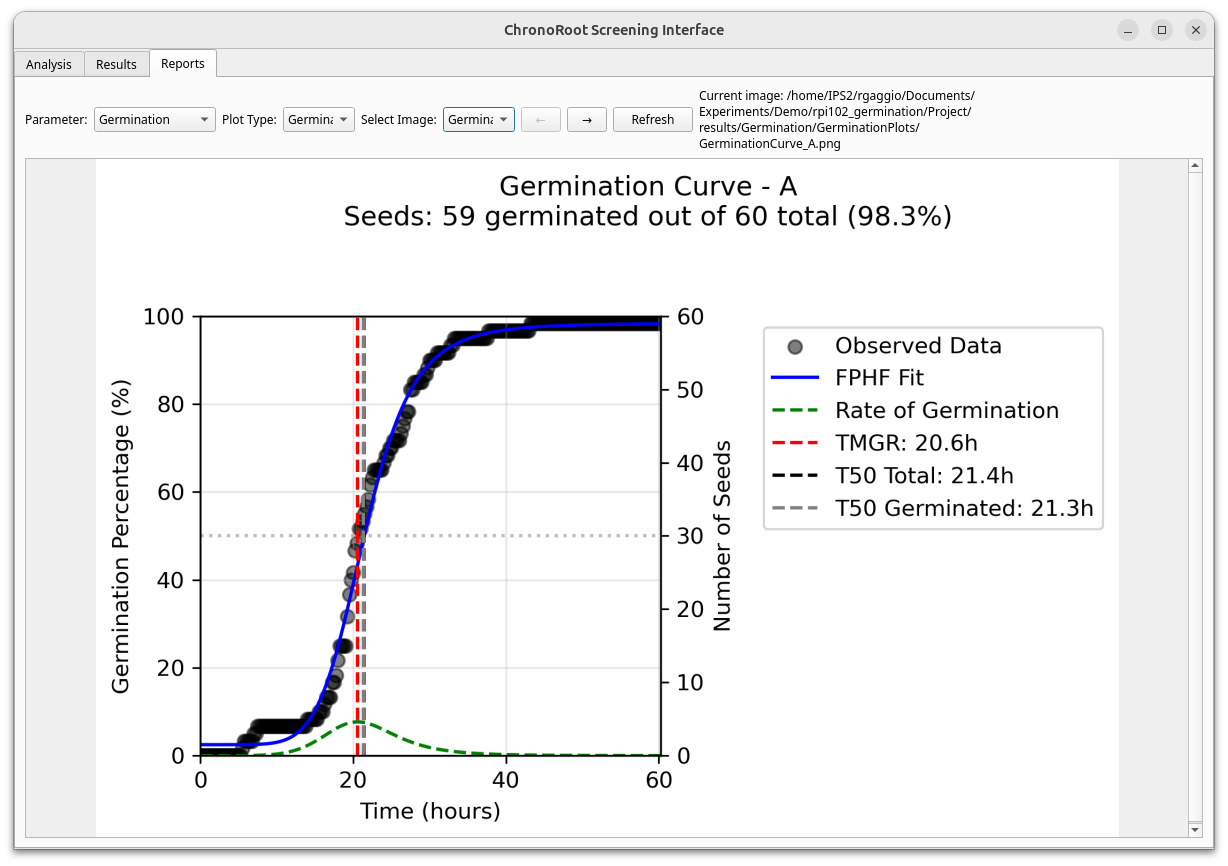Click the maximize window icon
The width and height of the screenshot is (1228, 866).
(x=1161, y=30)
